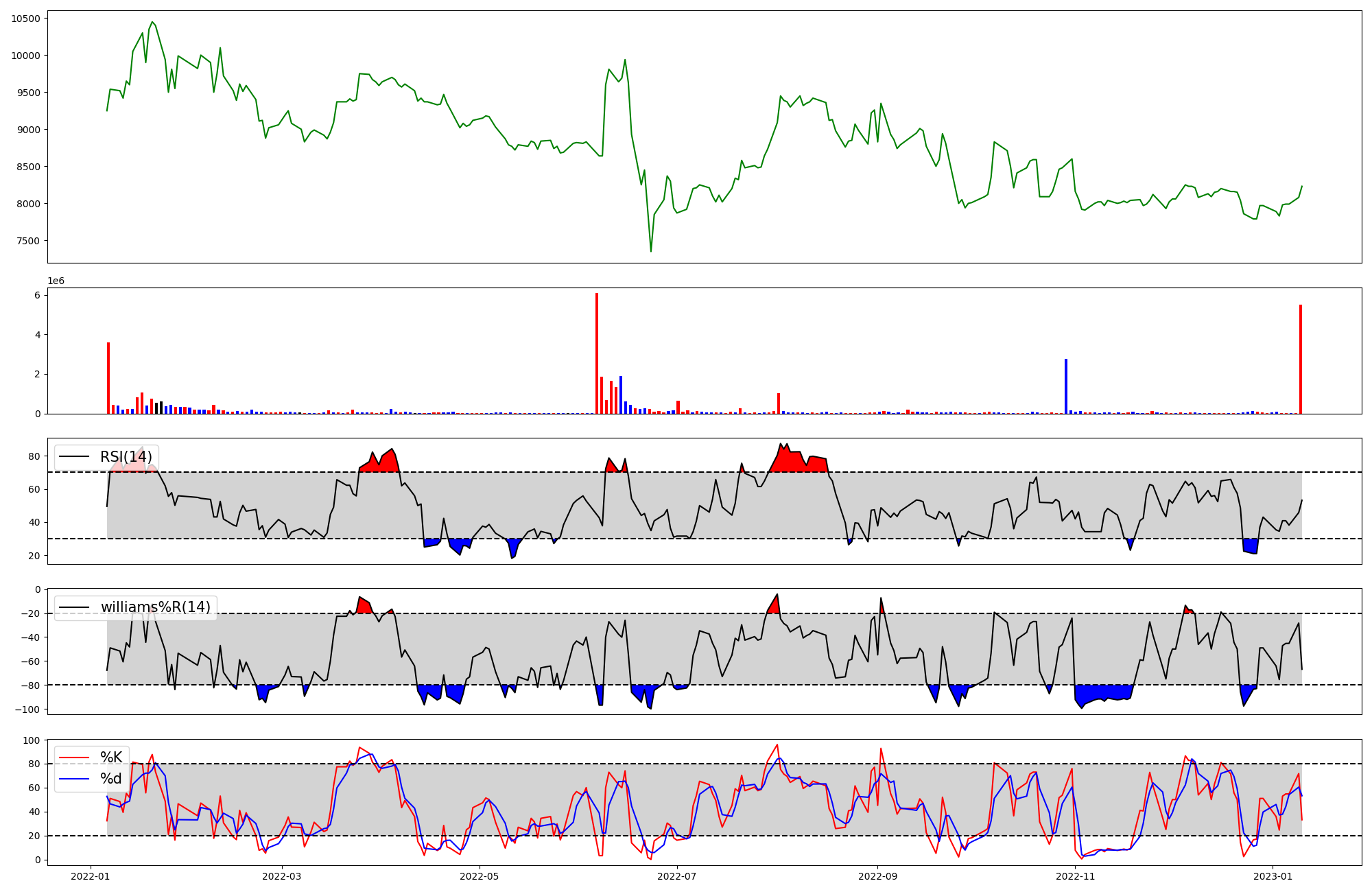Click the tall blue volume bar near 2022-11
Image resolution: width=1372 pixels, height=892 pixels.
pyautogui.click(x=1066, y=386)
